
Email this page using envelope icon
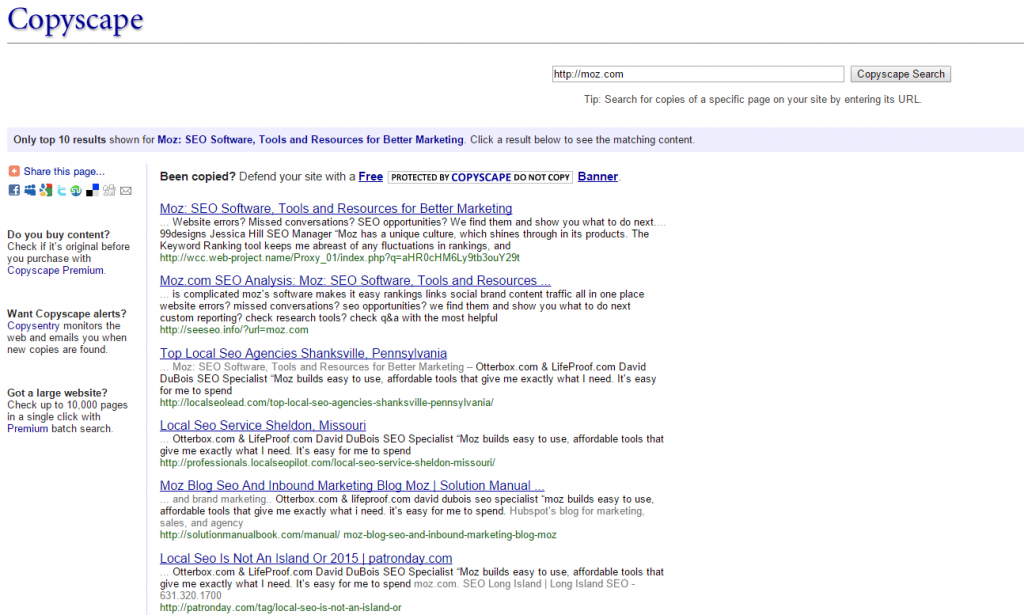pyautogui.click(x=126, y=190)
